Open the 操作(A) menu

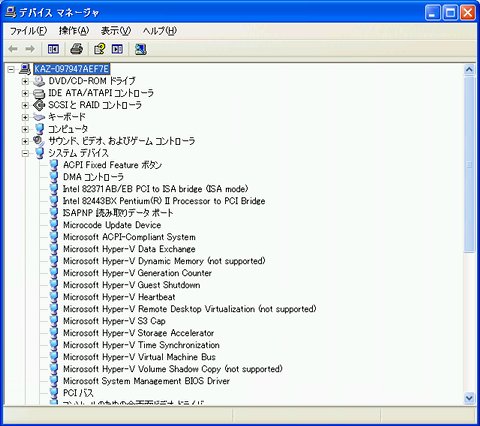point(74,31)
